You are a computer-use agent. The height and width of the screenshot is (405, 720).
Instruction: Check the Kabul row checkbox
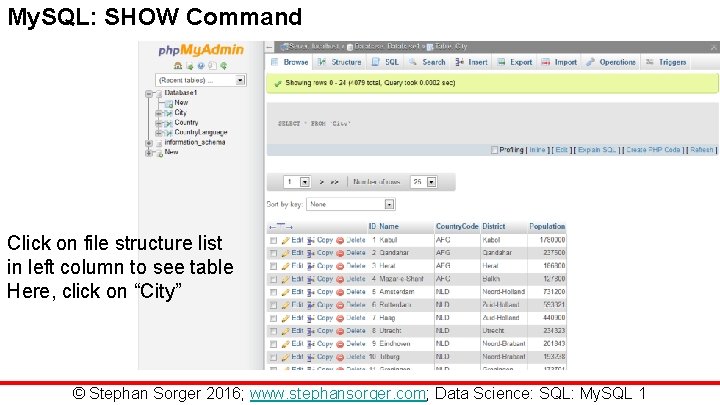pyautogui.click(x=274, y=240)
